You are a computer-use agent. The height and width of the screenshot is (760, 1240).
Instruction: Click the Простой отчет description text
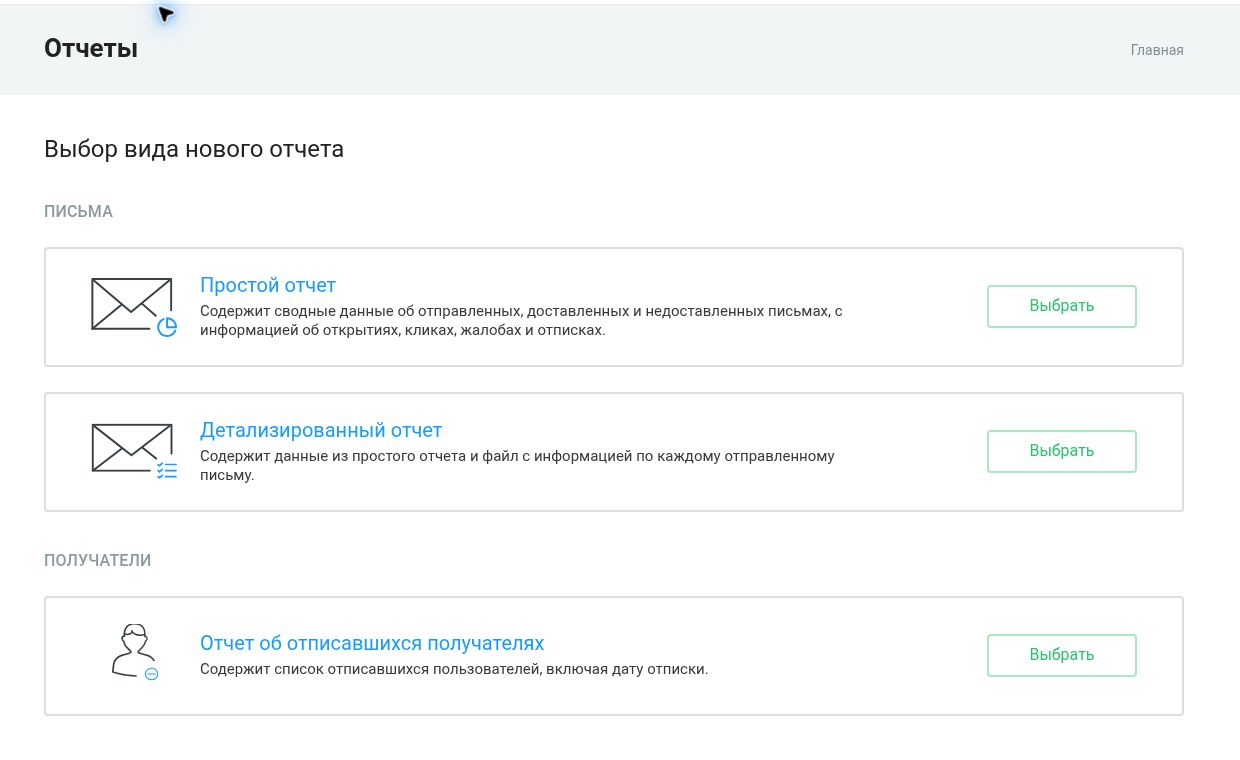click(521, 320)
